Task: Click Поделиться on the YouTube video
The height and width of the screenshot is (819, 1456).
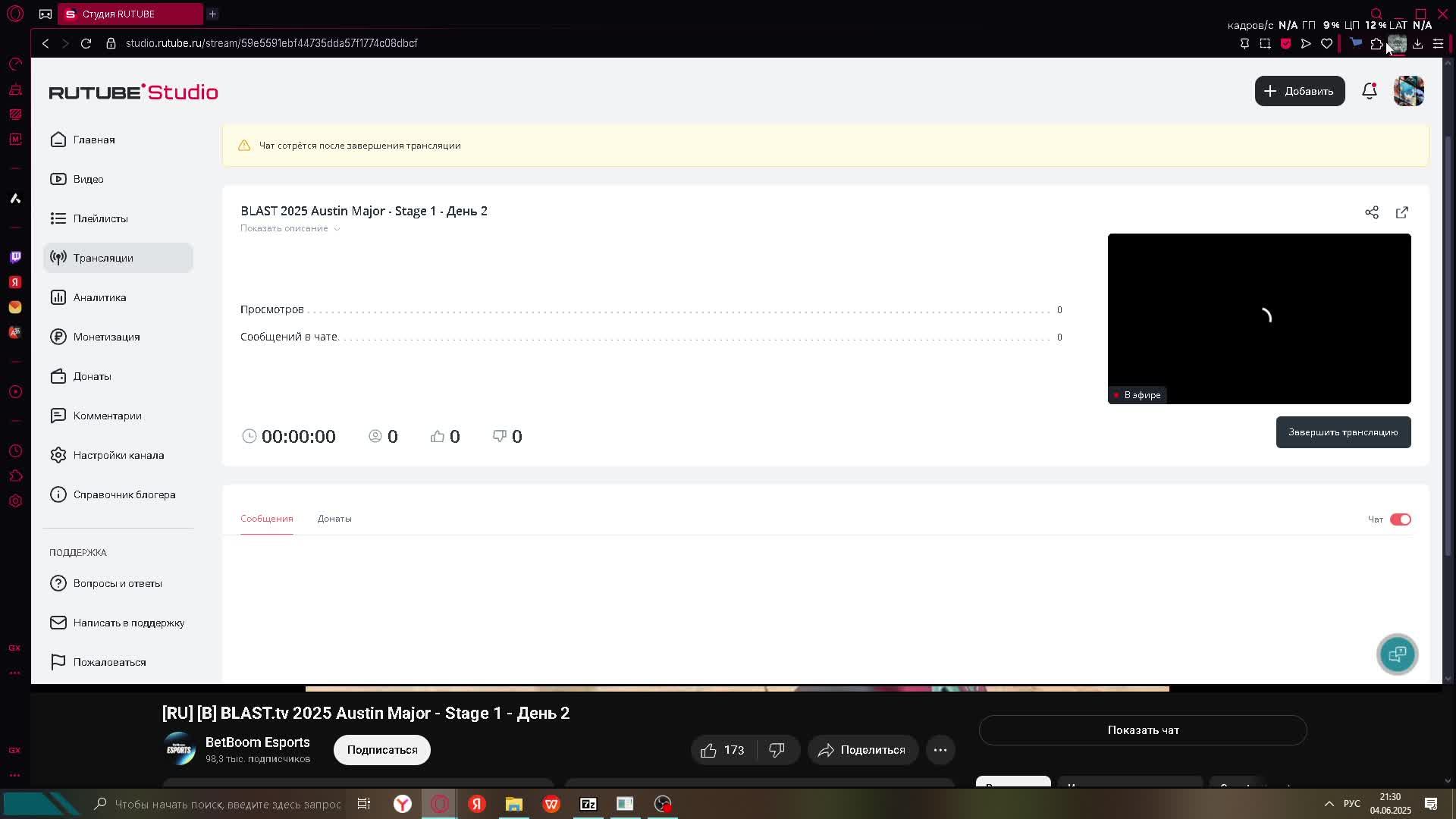Action: click(862, 750)
